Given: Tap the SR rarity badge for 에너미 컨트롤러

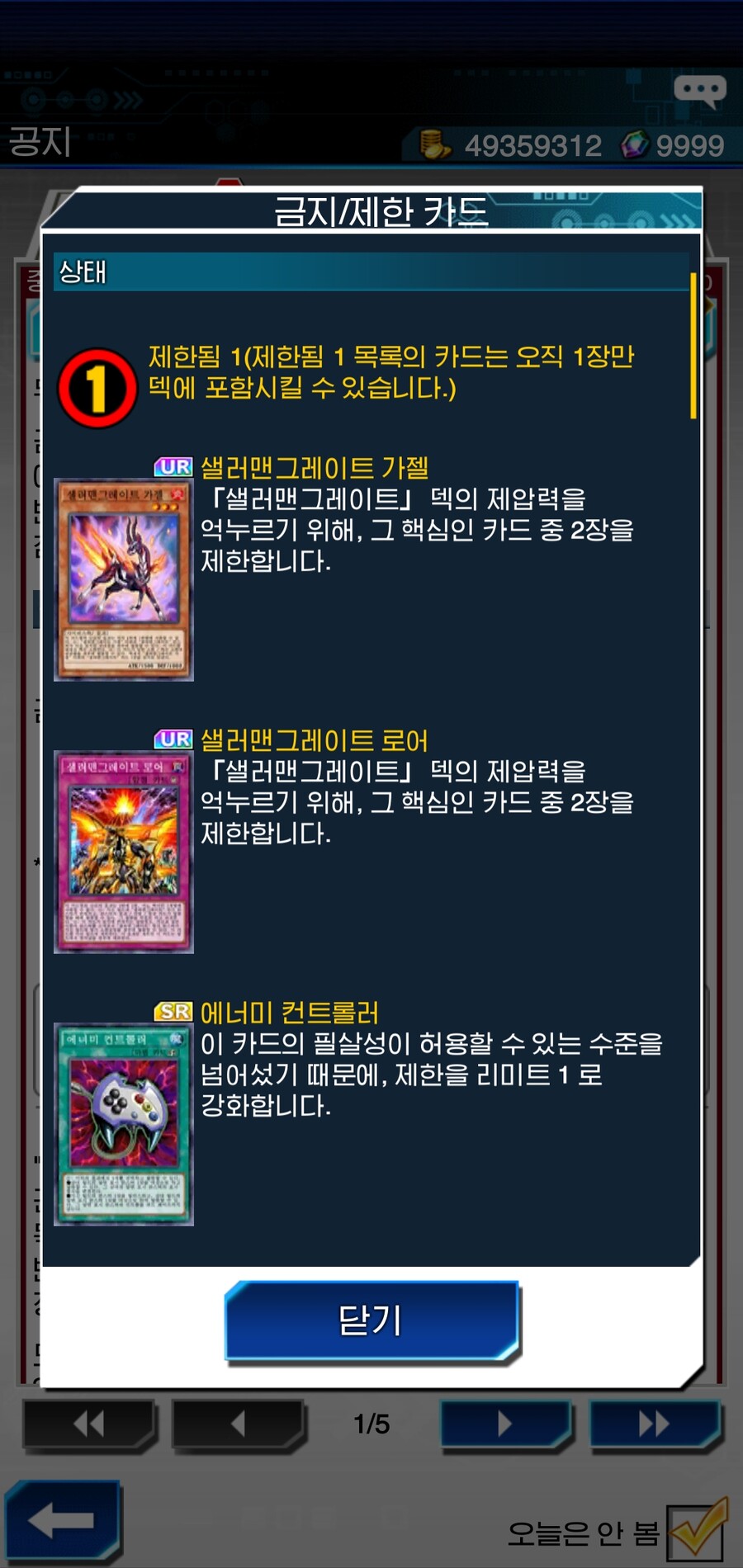Looking at the screenshot, I should pyautogui.click(x=173, y=1012).
